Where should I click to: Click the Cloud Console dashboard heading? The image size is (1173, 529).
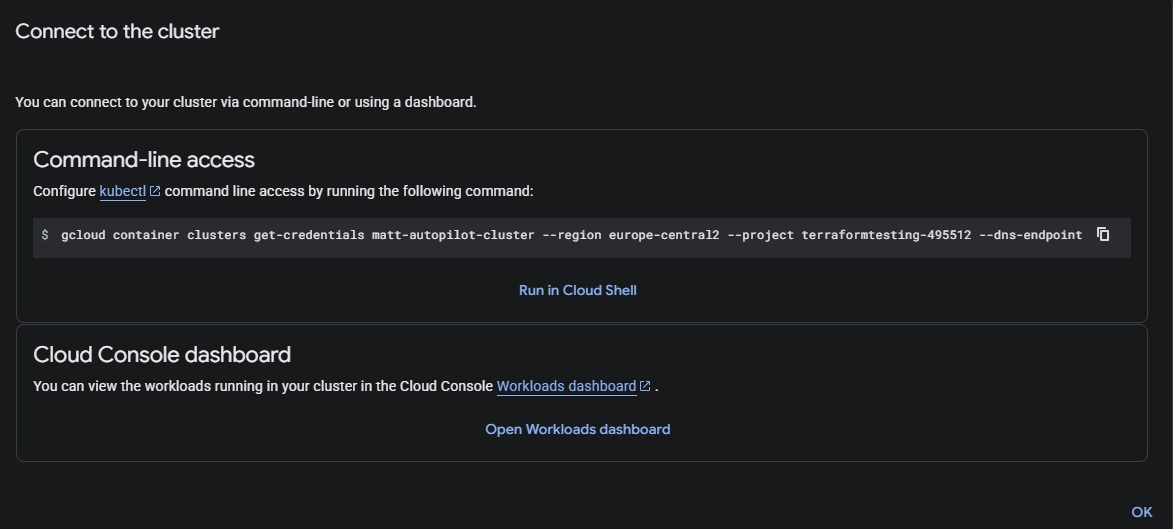pyautogui.click(x=162, y=355)
